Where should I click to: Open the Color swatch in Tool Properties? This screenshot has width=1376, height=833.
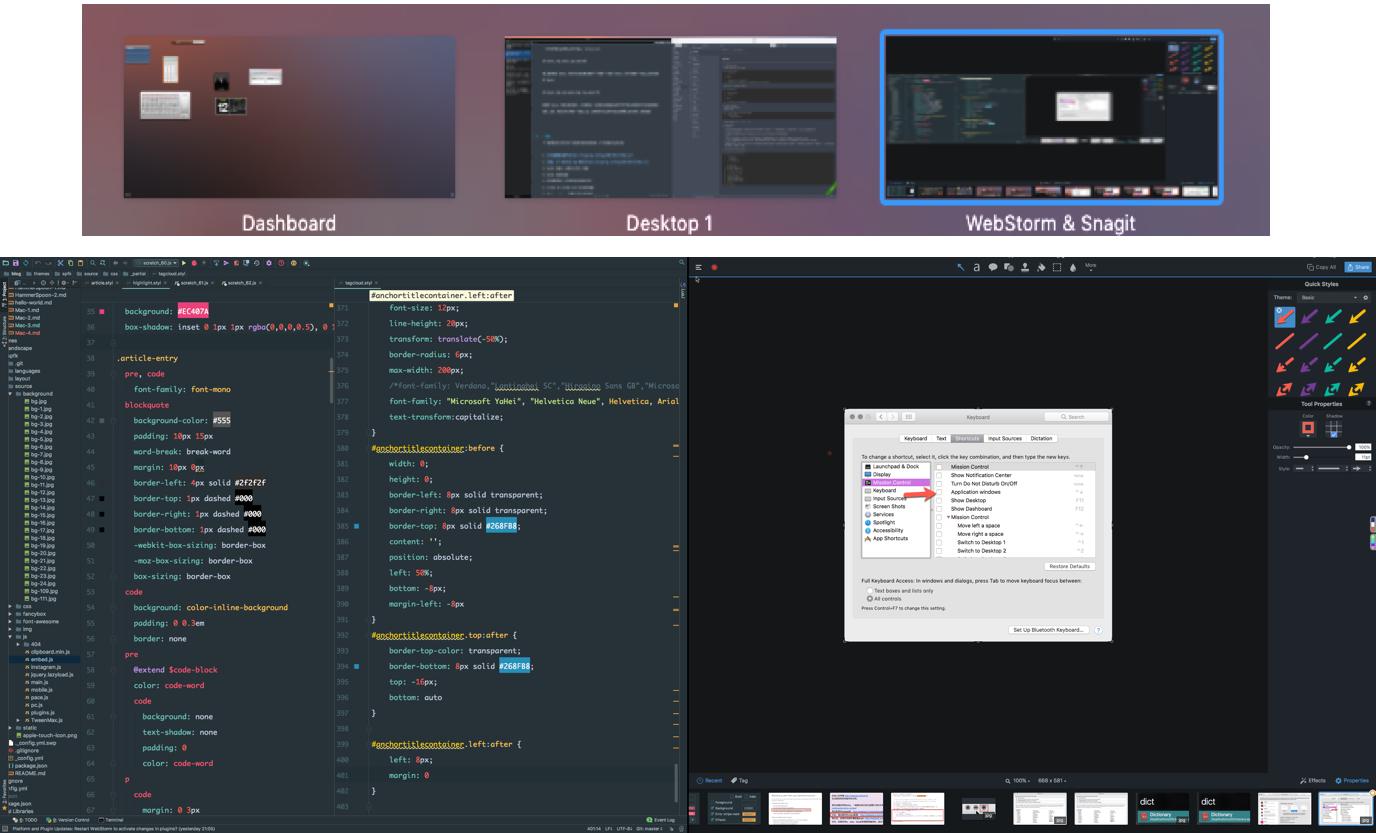coord(1307,429)
